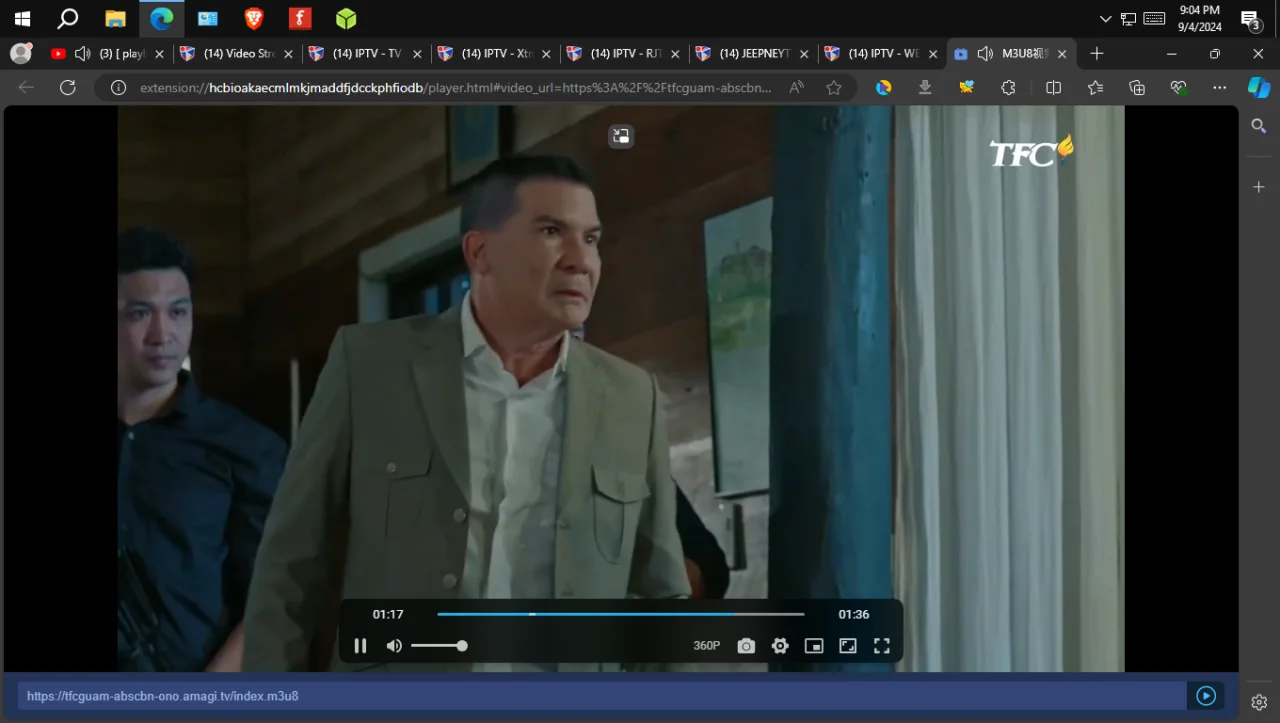Close the '(14) IPTV - WE' tab
Image resolution: width=1280 pixels, height=723 pixels.
(933, 54)
